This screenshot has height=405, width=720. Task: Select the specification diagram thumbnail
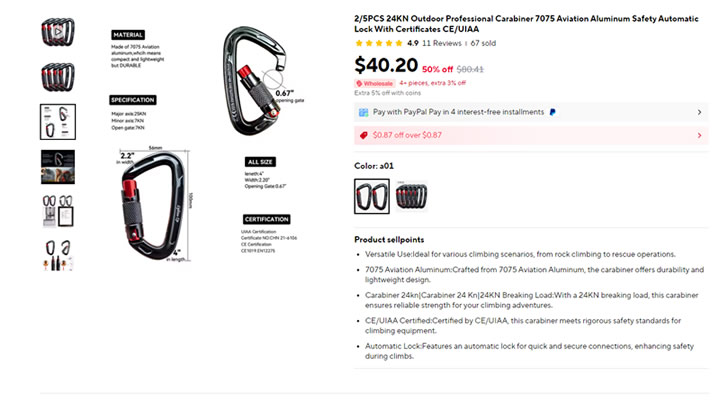click(x=58, y=122)
